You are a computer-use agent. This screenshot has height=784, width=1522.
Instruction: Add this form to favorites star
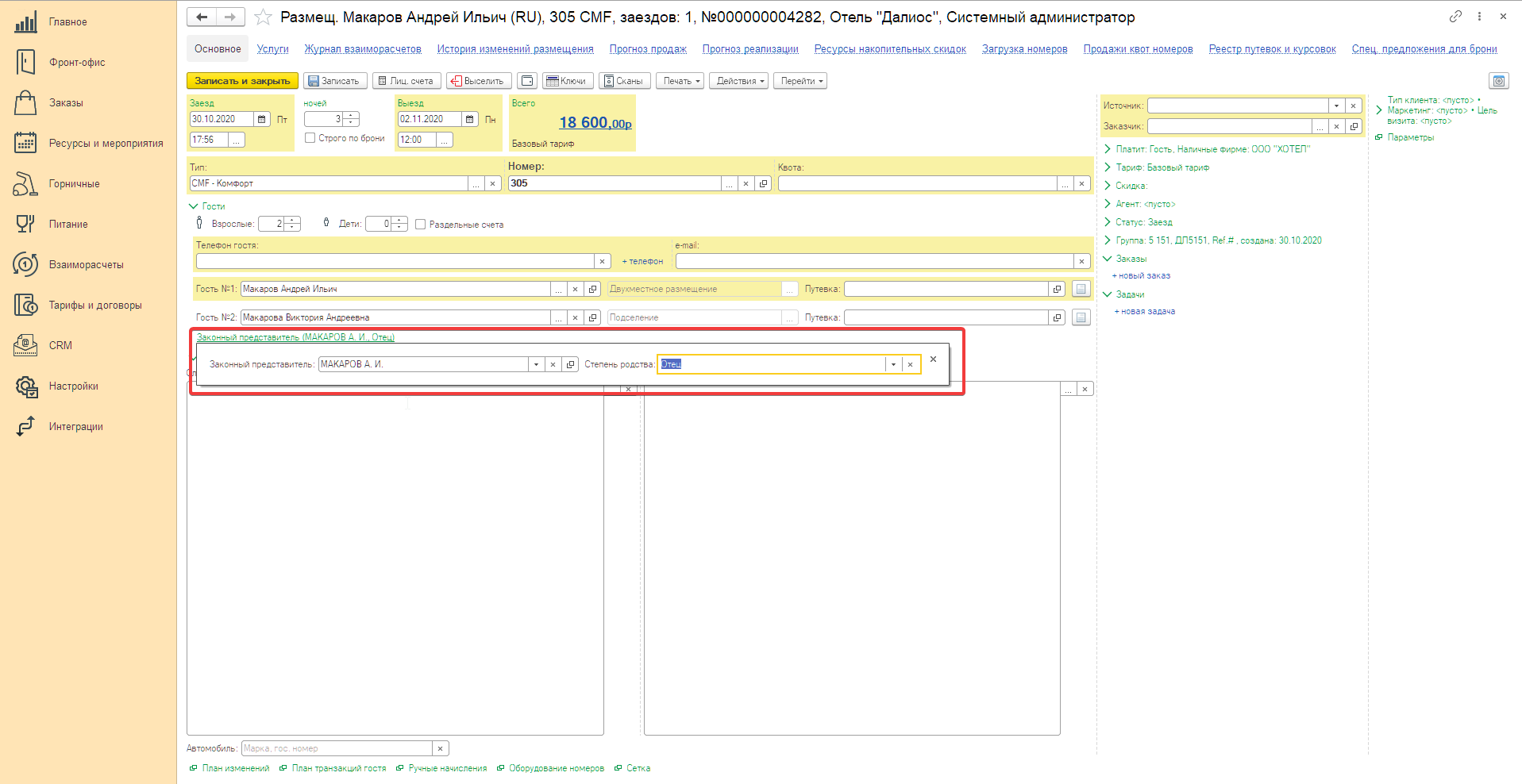pyautogui.click(x=264, y=17)
